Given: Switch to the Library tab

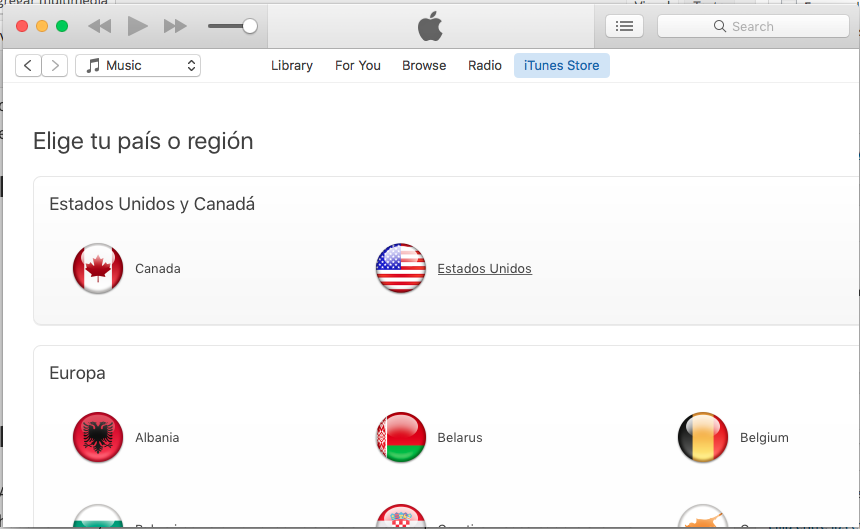Looking at the screenshot, I should pos(292,65).
